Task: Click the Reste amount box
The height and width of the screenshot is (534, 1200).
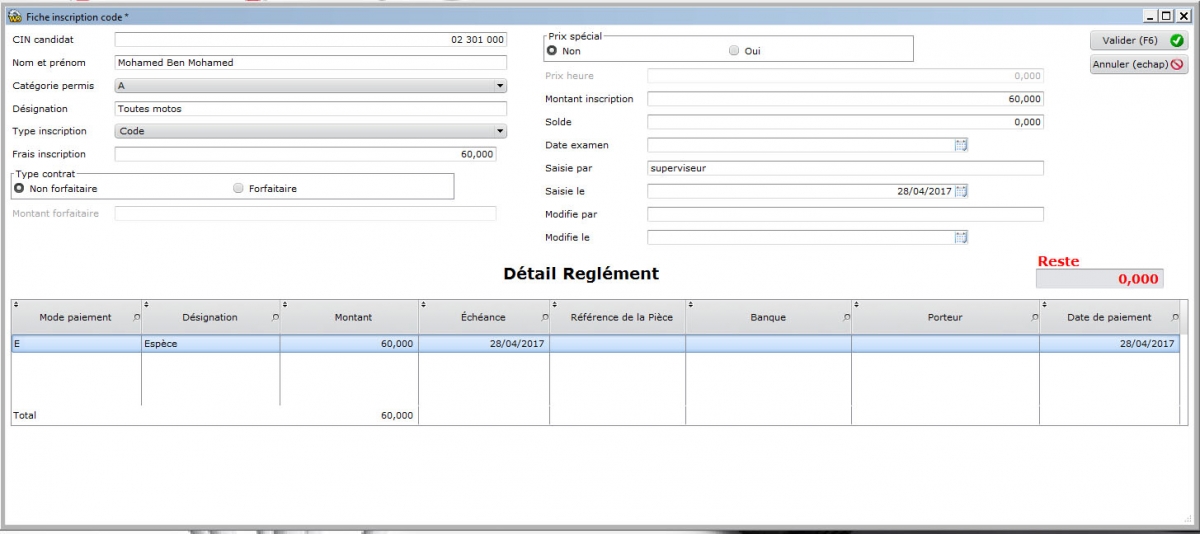Action: tap(1100, 279)
